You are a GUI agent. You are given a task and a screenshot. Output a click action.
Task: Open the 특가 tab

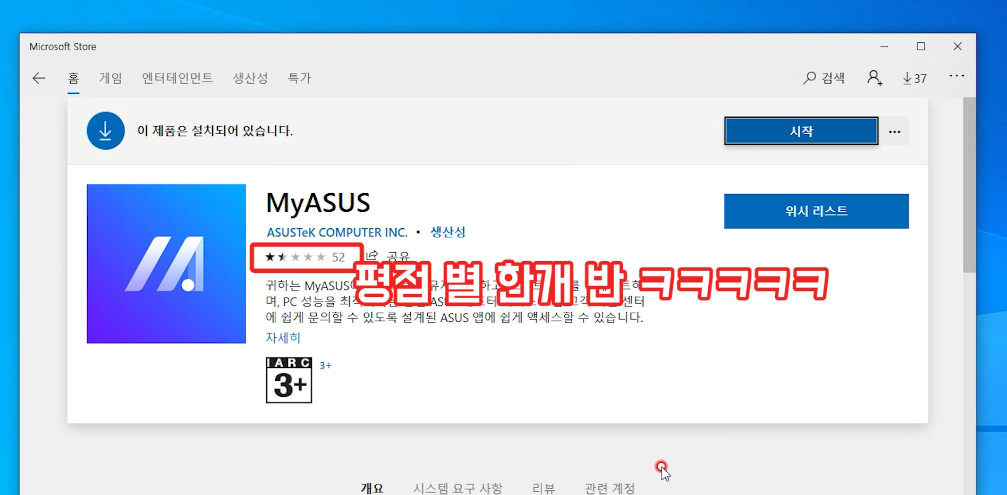(299, 78)
